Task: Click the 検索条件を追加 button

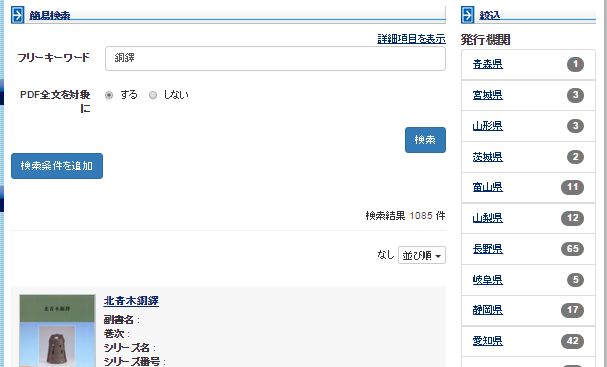Action: tap(57, 166)
